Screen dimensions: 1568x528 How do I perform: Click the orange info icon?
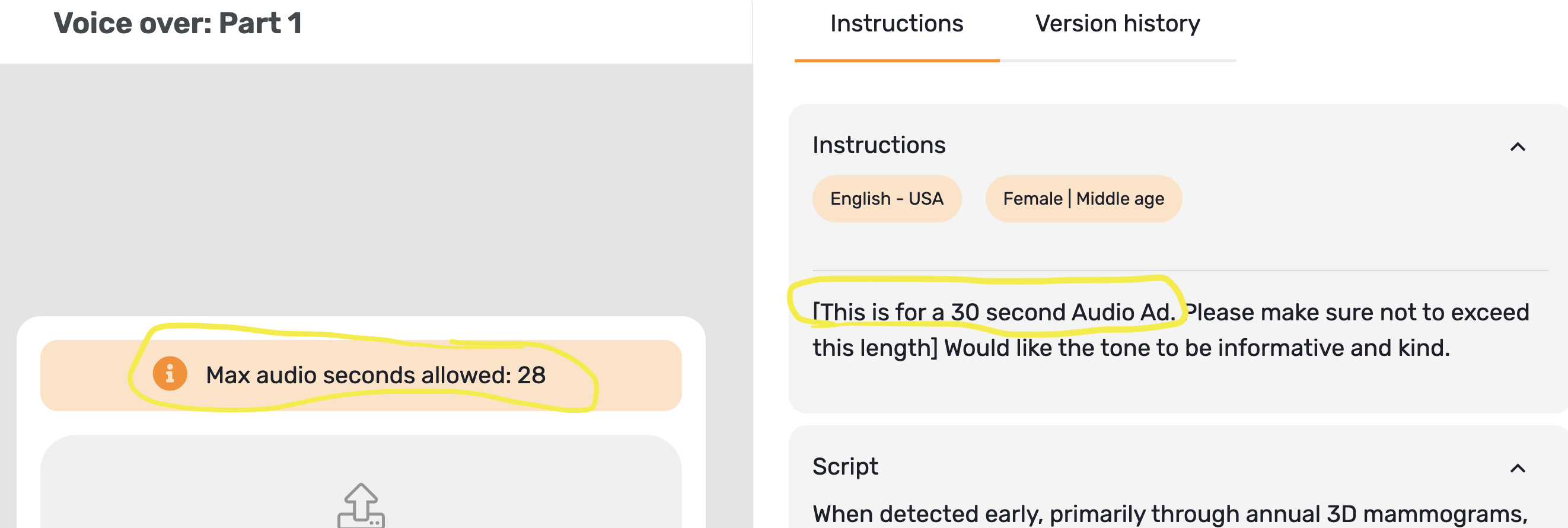(170, 373)
